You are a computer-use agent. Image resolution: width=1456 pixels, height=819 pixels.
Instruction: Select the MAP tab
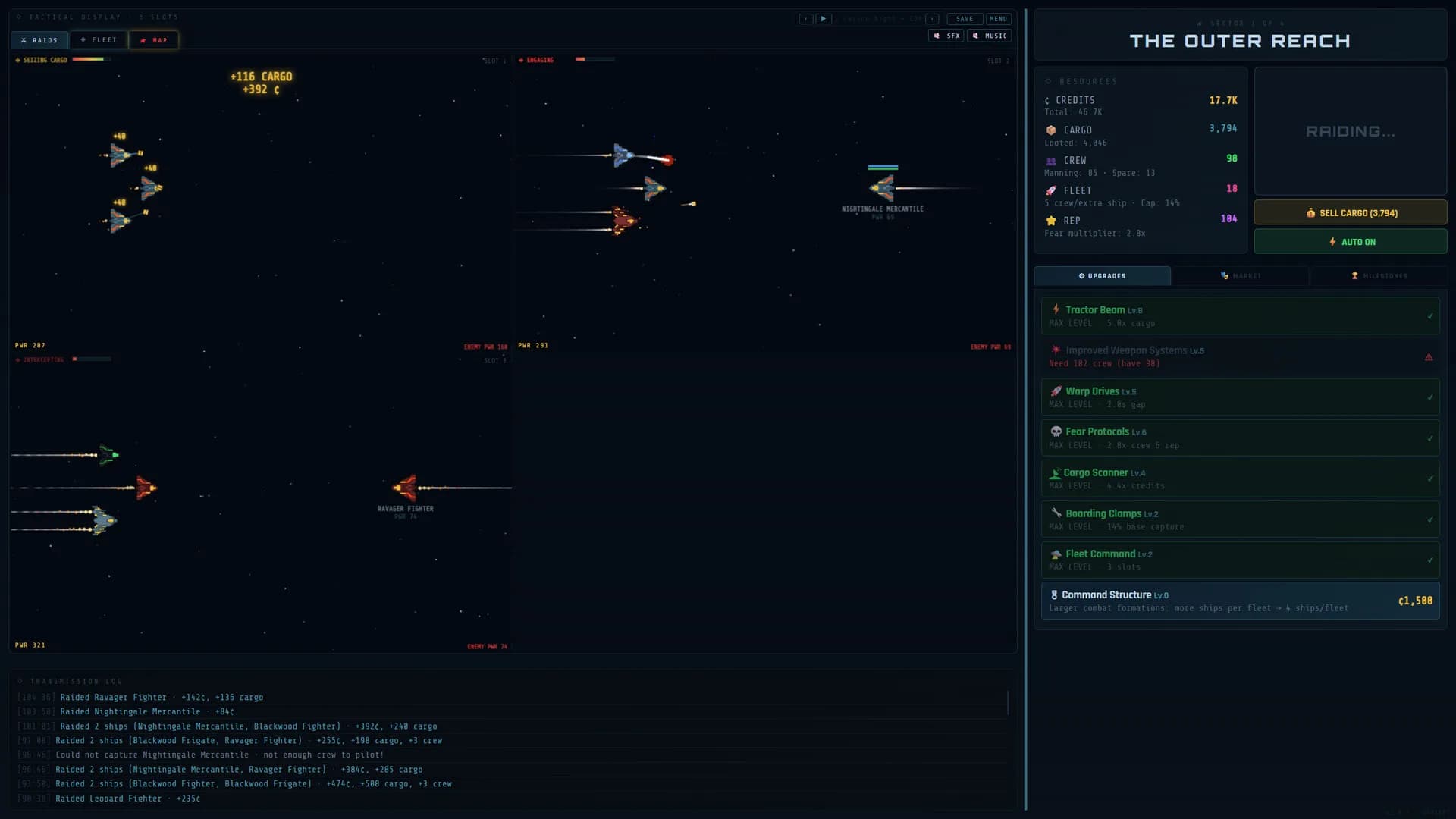(x=153, y=40)
